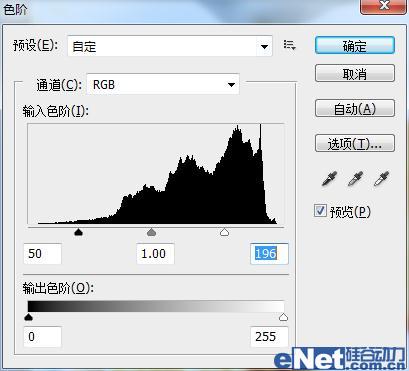Viewport: 409px width, 371px height.
Task: Grab the input black point slider
Action: [78, 232]
